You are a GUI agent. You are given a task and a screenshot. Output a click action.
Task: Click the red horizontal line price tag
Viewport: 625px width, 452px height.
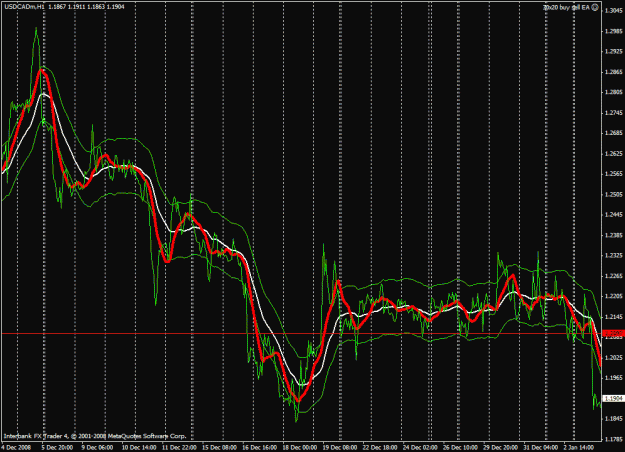coord(613,333)
